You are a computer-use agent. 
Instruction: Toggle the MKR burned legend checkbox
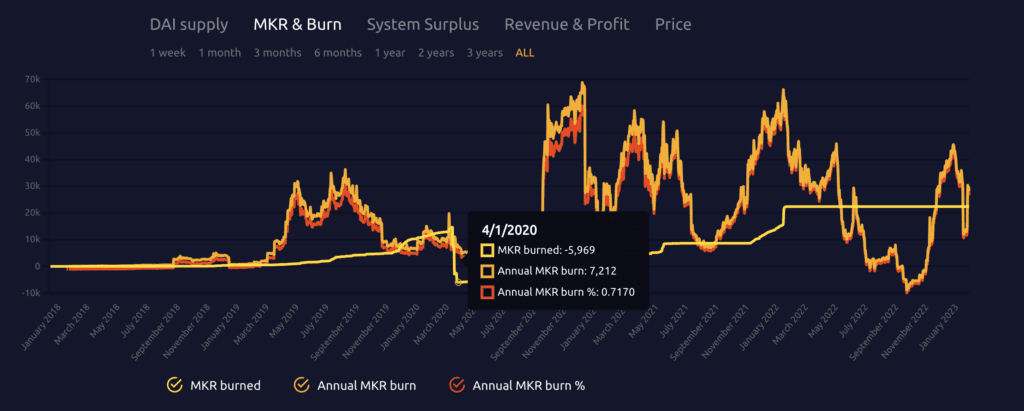(174, 386)
